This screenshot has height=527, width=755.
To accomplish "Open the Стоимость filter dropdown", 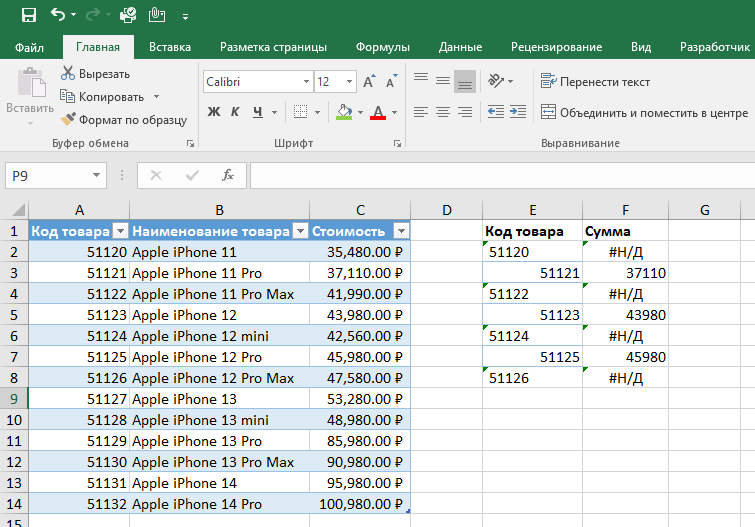I will (401, 231).
